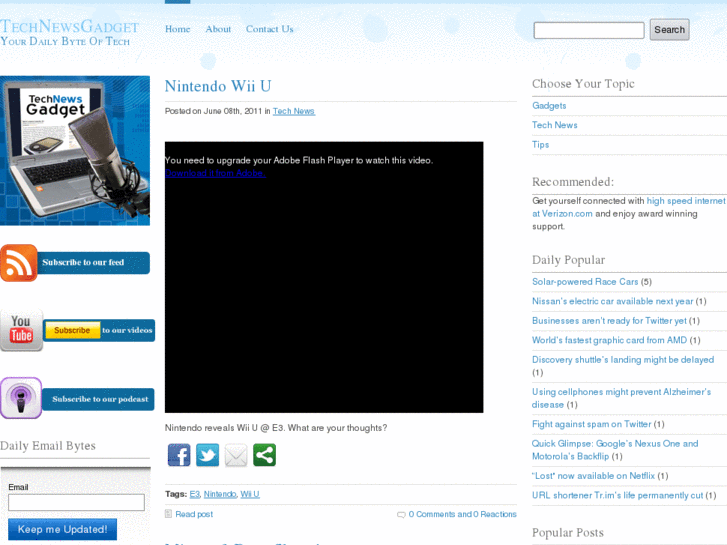Open Fight against spam on Twitter
Image resolution: width=727 pixels, height=545 pixels.
(592, 424)
